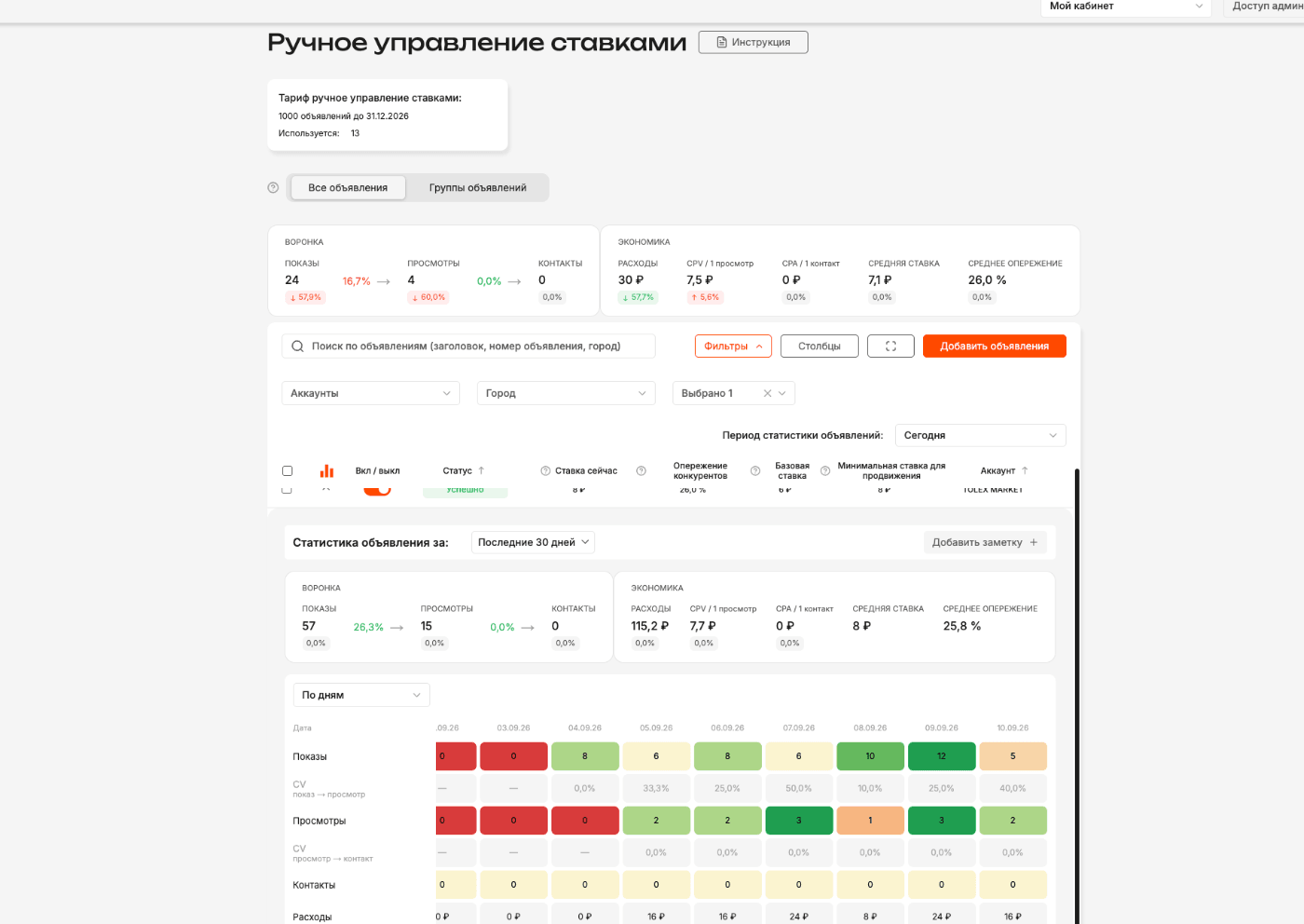Viewport: 1304px width, 924px height.
Task: Click the dark green 'Показы' cell with 12
Action: [942, 756]
